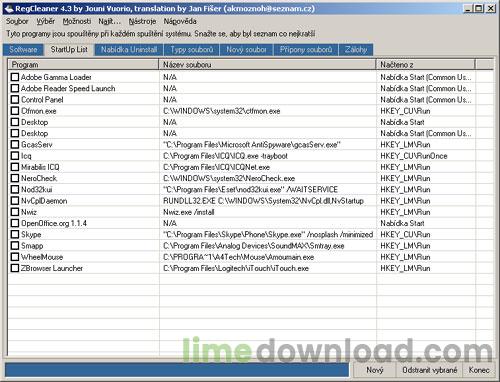Click the RegCleaner title bar icon
This screenshot has height=382, width=500.
point(9,9)
